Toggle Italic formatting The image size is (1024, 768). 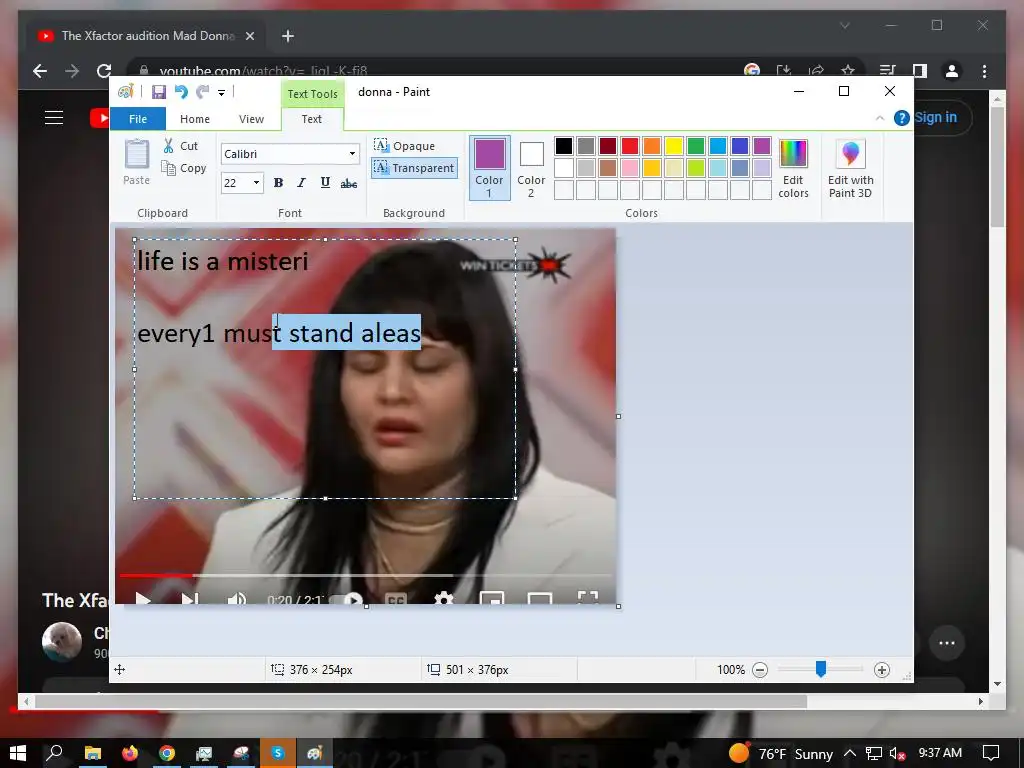301,183
